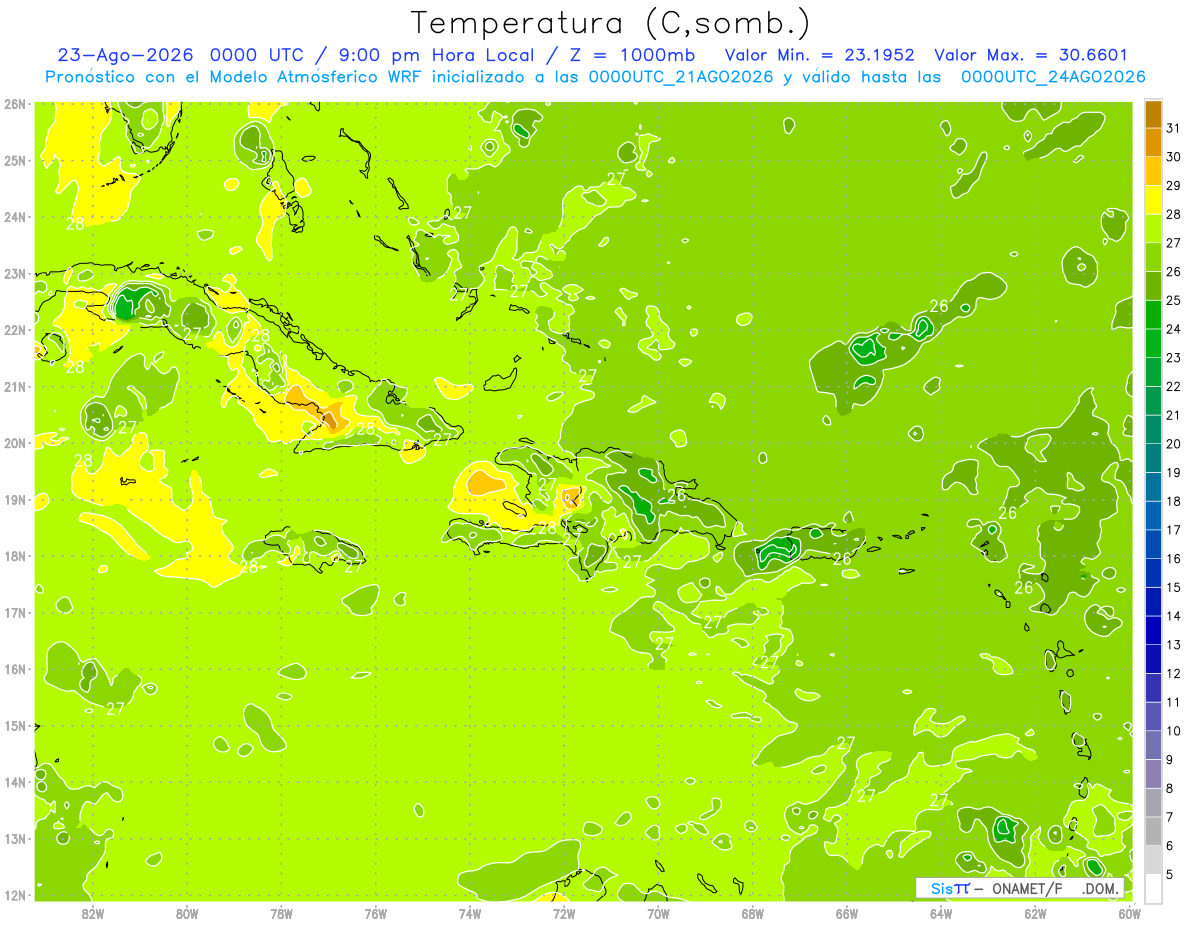
Task: Click the "66W" longitude axis label
Action: 847,913
